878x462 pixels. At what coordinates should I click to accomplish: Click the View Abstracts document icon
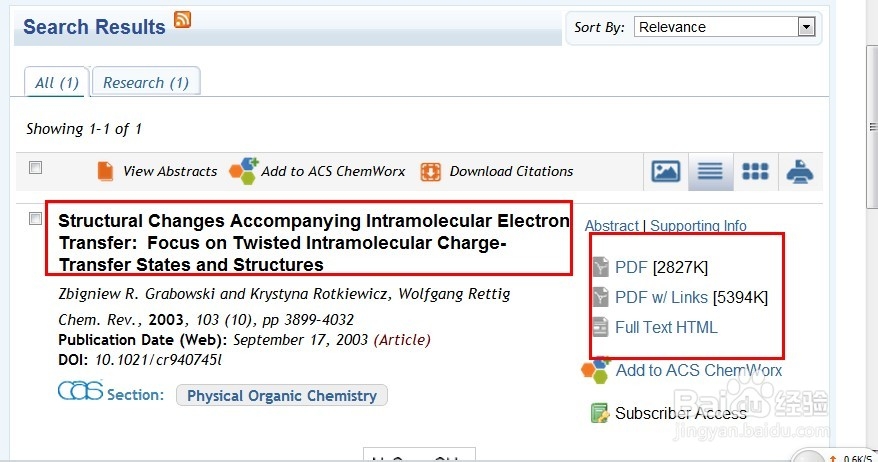(105, 171)
